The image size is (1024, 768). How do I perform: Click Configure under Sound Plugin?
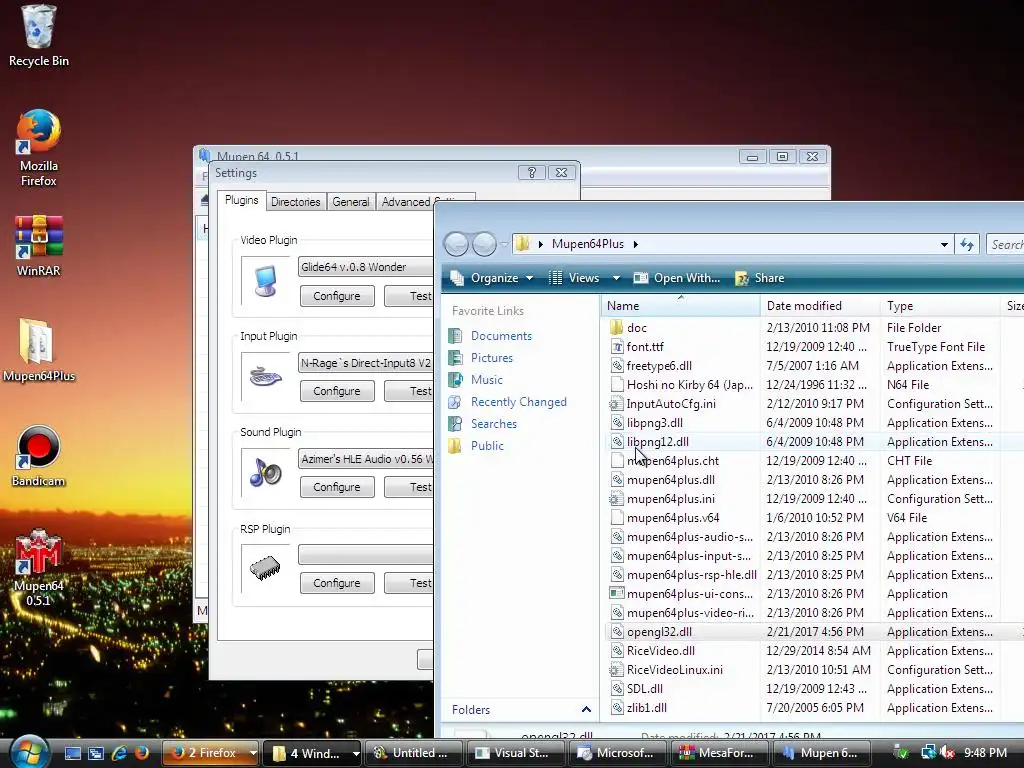point(337,487)
